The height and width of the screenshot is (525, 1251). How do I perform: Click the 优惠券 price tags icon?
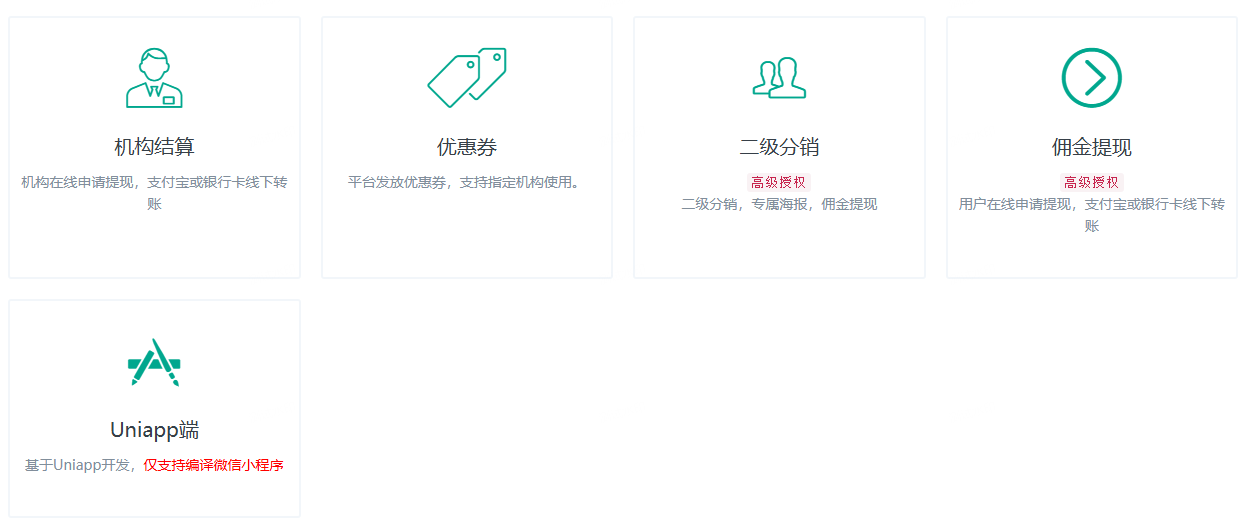(467, 77)
